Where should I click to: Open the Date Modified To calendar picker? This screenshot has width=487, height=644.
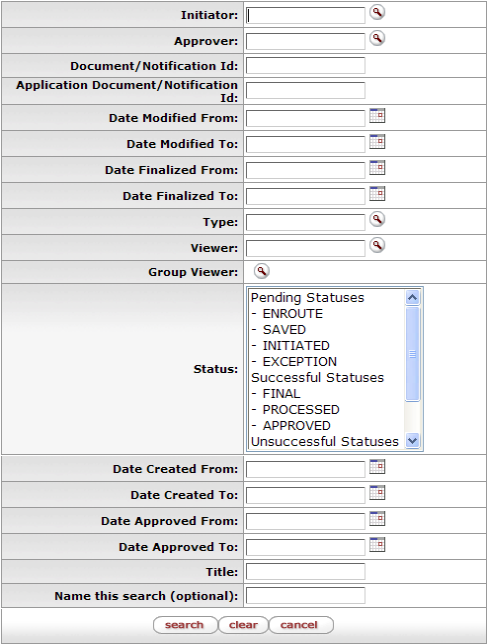pyautogui.click(x=377, y=142)
